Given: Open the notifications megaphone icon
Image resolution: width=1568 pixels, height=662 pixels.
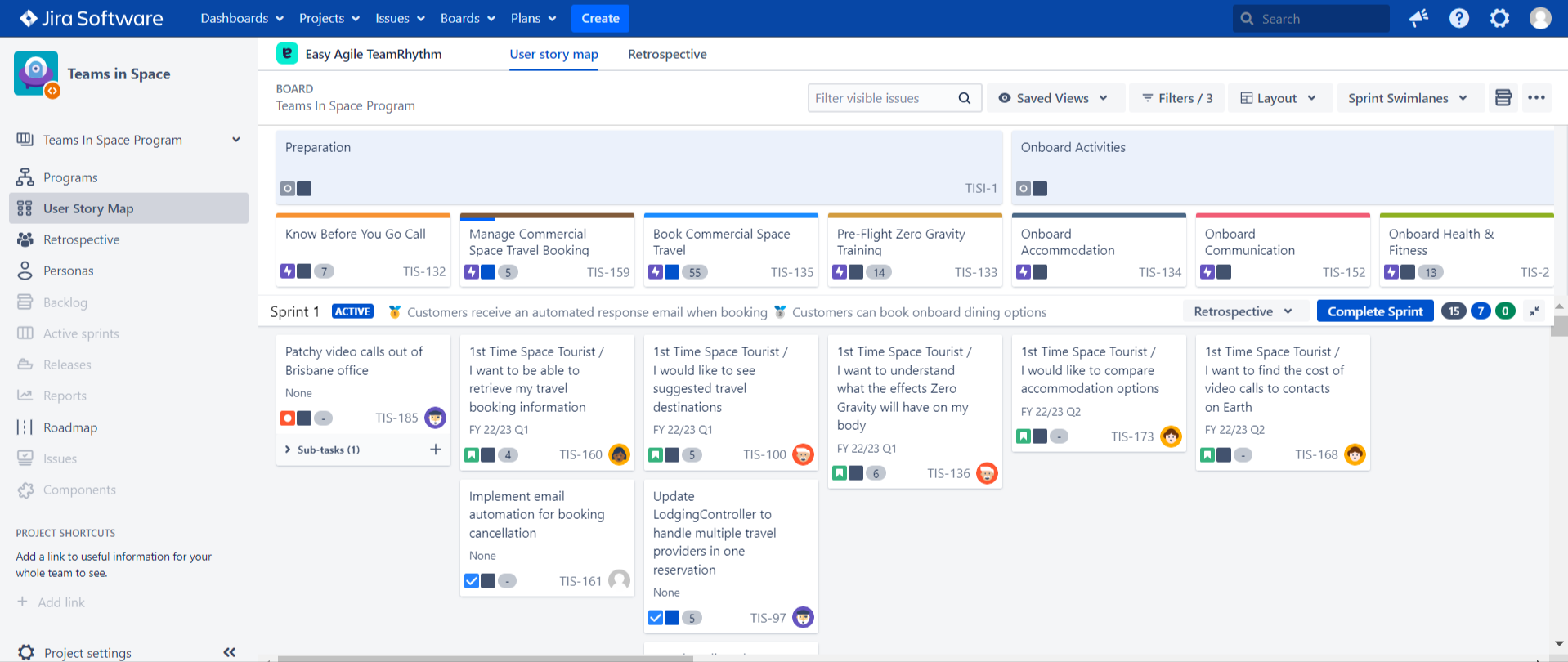Looking at the screenshot, I should coord(1418,18).
